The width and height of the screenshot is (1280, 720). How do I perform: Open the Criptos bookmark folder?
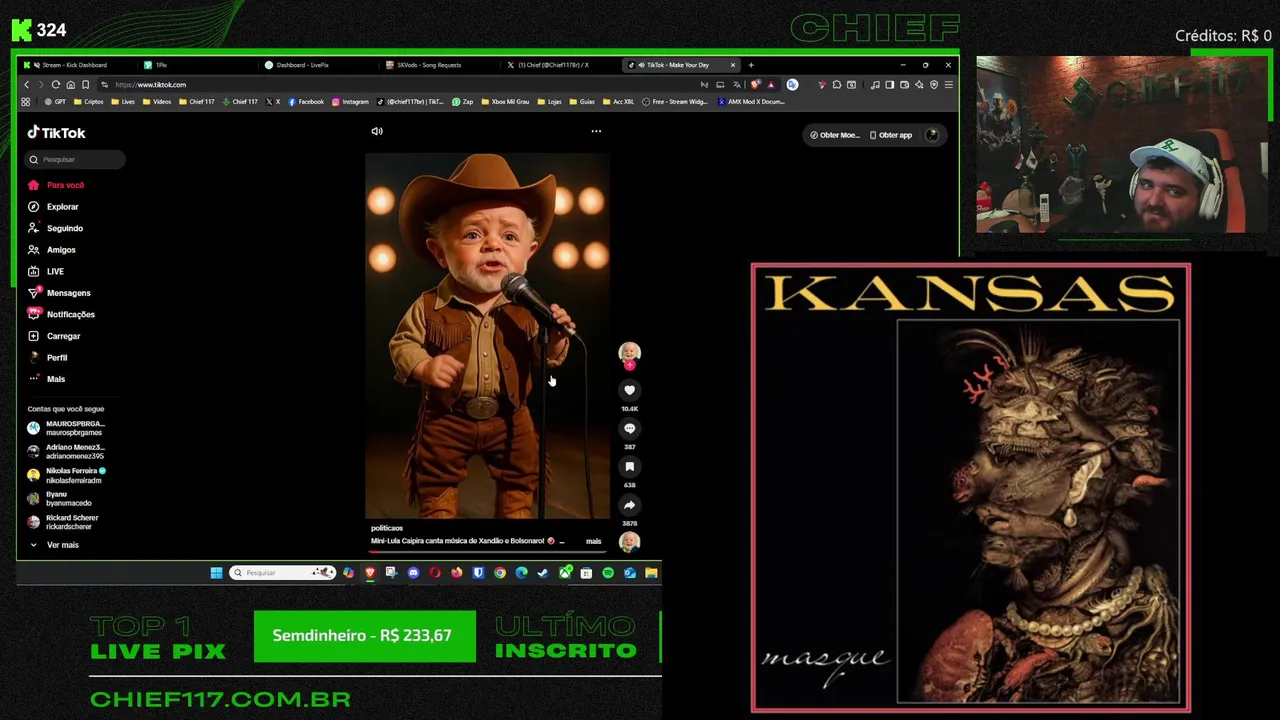pyautogui.click(x=88, y=102)
